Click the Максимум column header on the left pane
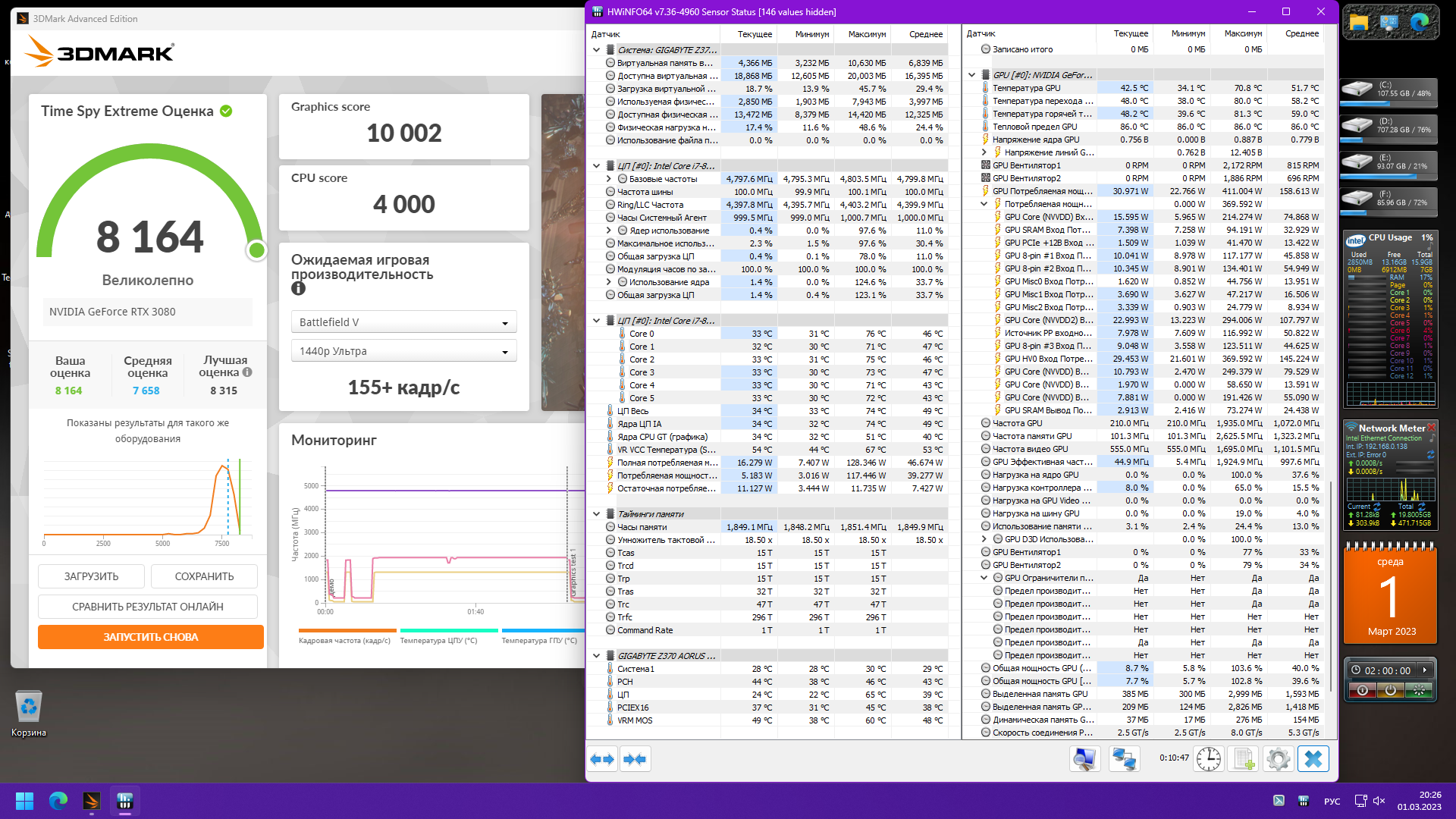The height and width of the screenshot is (819, 1456). coord(866,34)
